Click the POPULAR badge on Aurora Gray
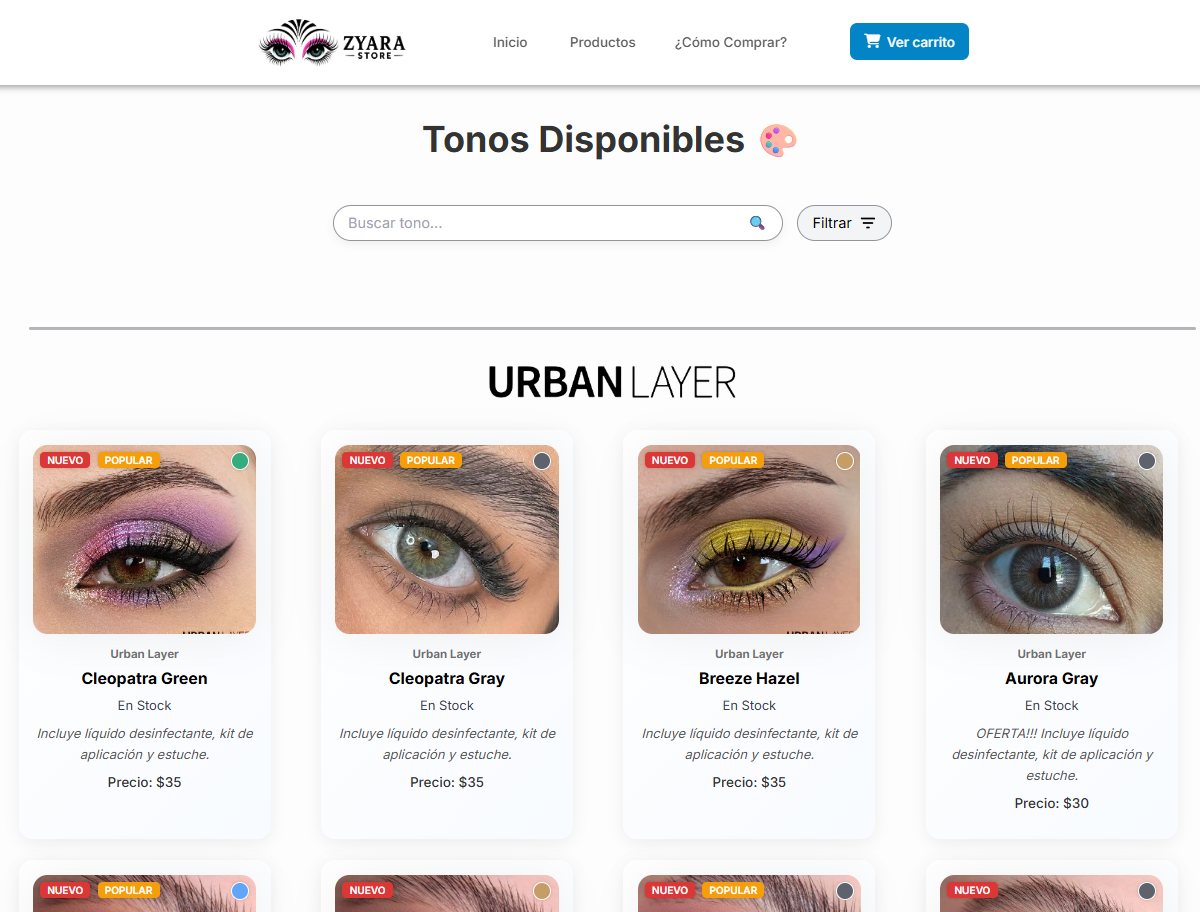1200x912 pixels. 1035,460
